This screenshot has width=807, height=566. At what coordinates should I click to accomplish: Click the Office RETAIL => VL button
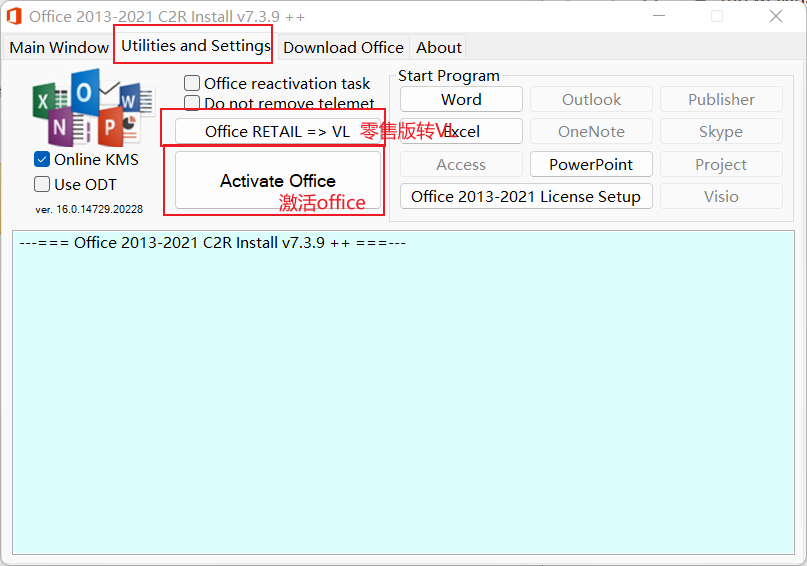tap(277, 132)
